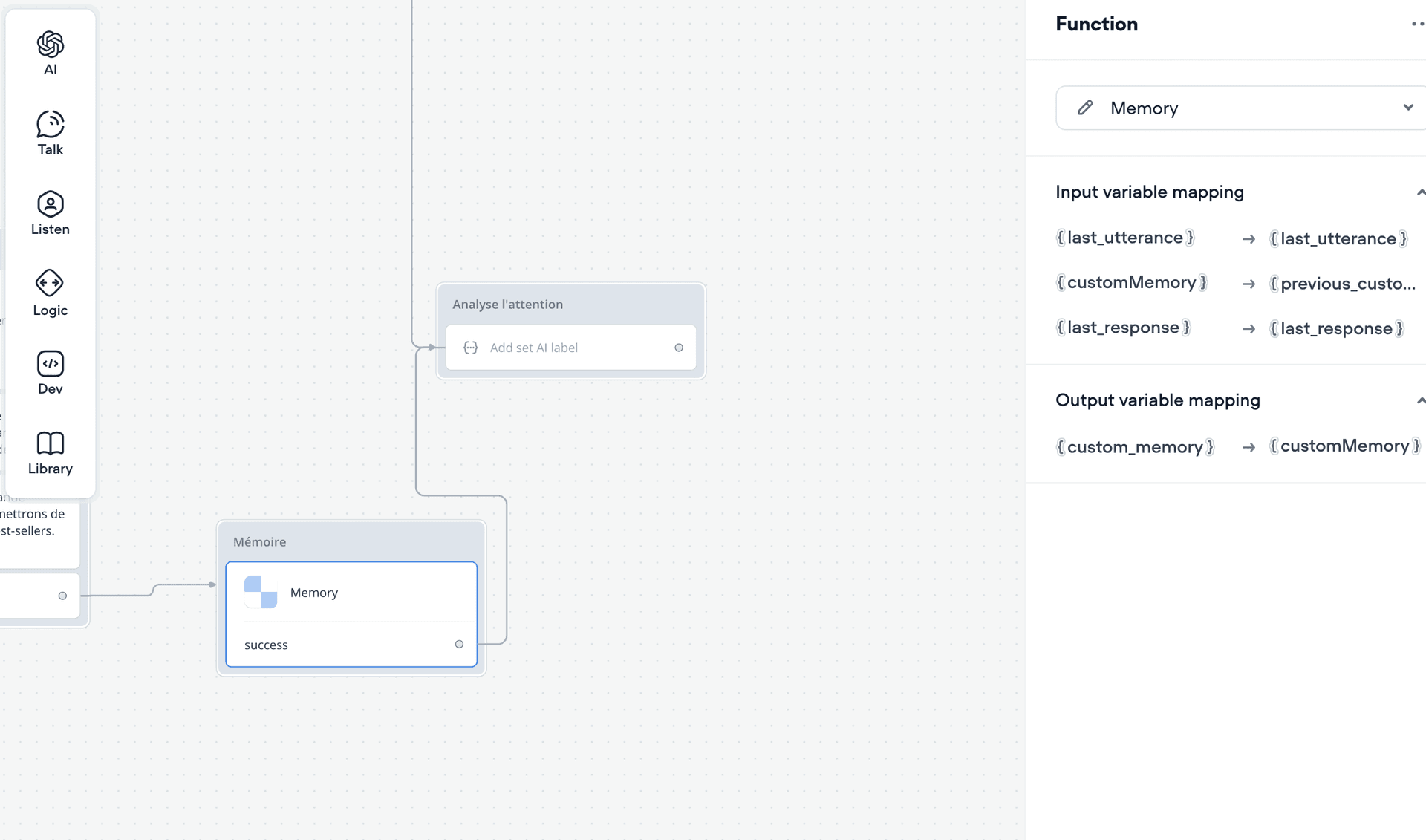Click the Memory function block icon
1426x840 pixels.
(x=261, y=592)
